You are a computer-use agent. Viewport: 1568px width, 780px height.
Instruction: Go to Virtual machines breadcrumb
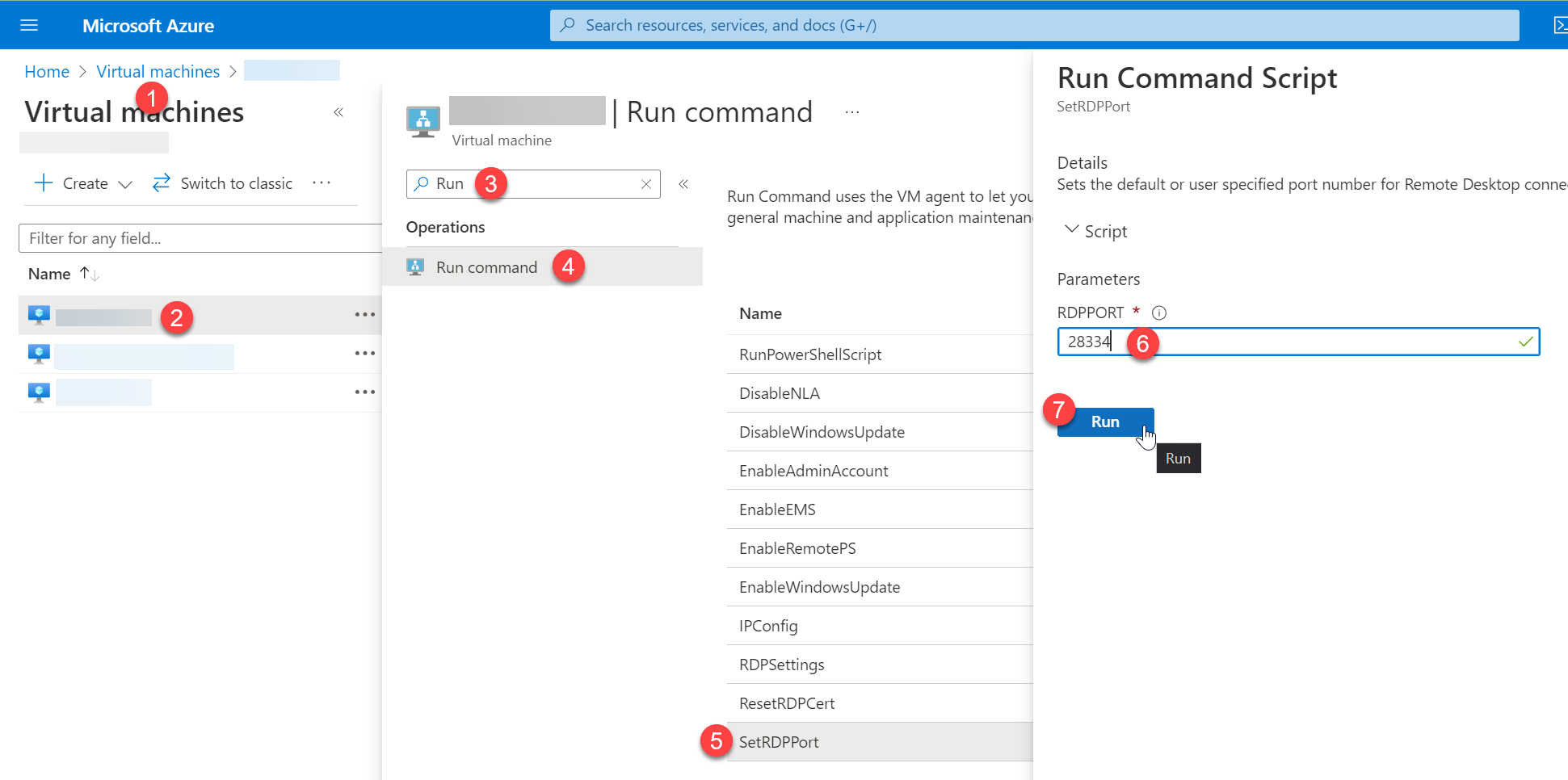(158, 72)
